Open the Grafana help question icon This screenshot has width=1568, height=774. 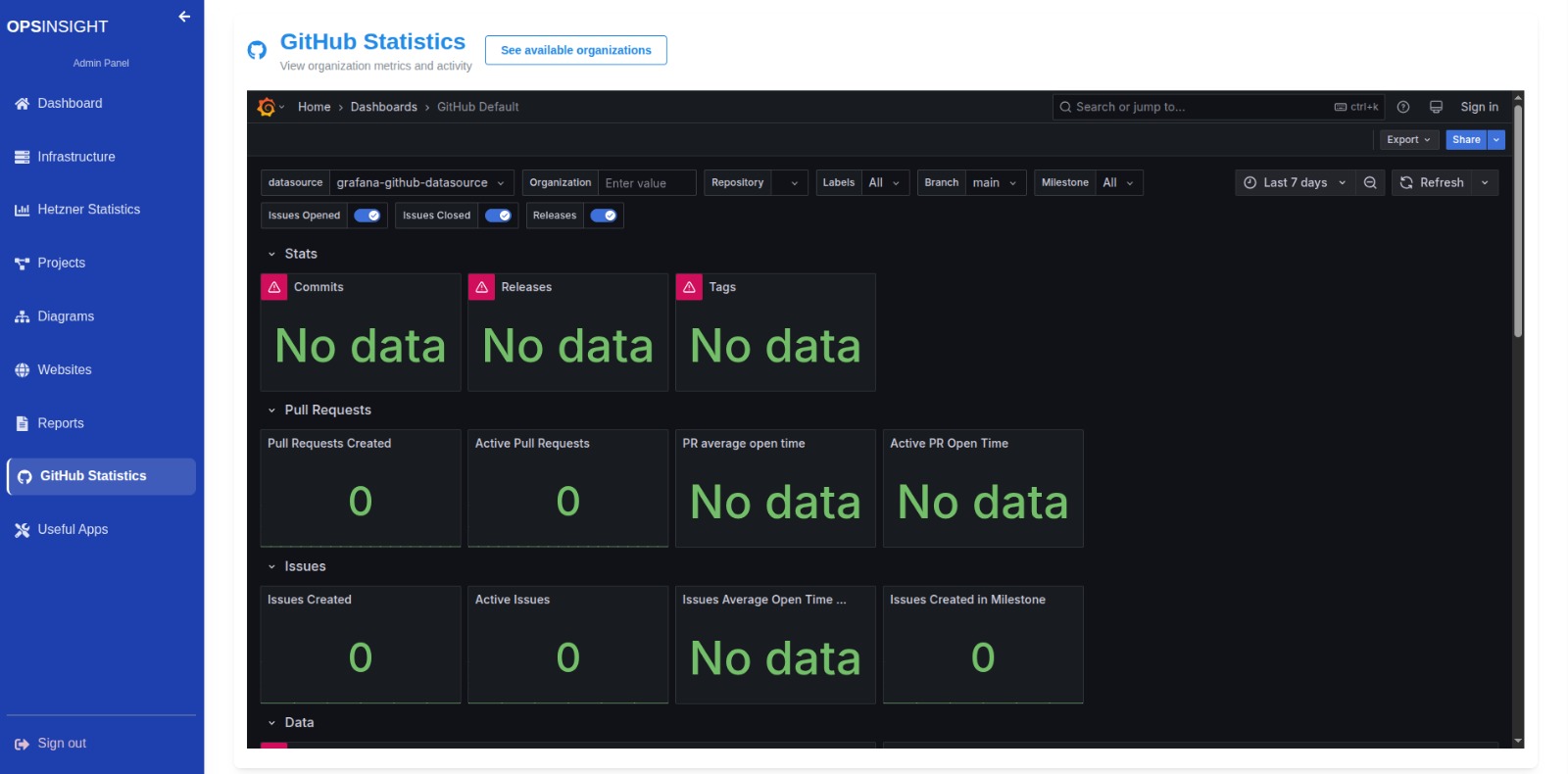pyautogui.click(x=1403, y=107)
